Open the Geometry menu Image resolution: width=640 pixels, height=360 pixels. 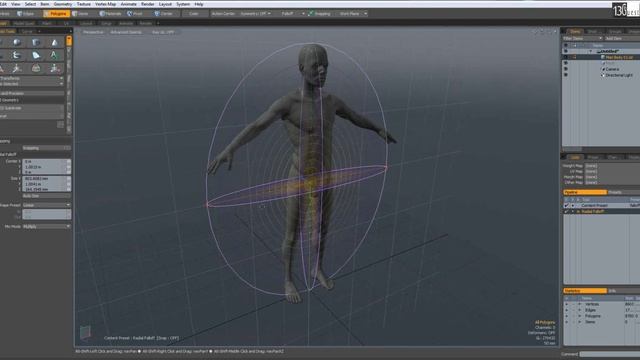[x=63, y=4]
